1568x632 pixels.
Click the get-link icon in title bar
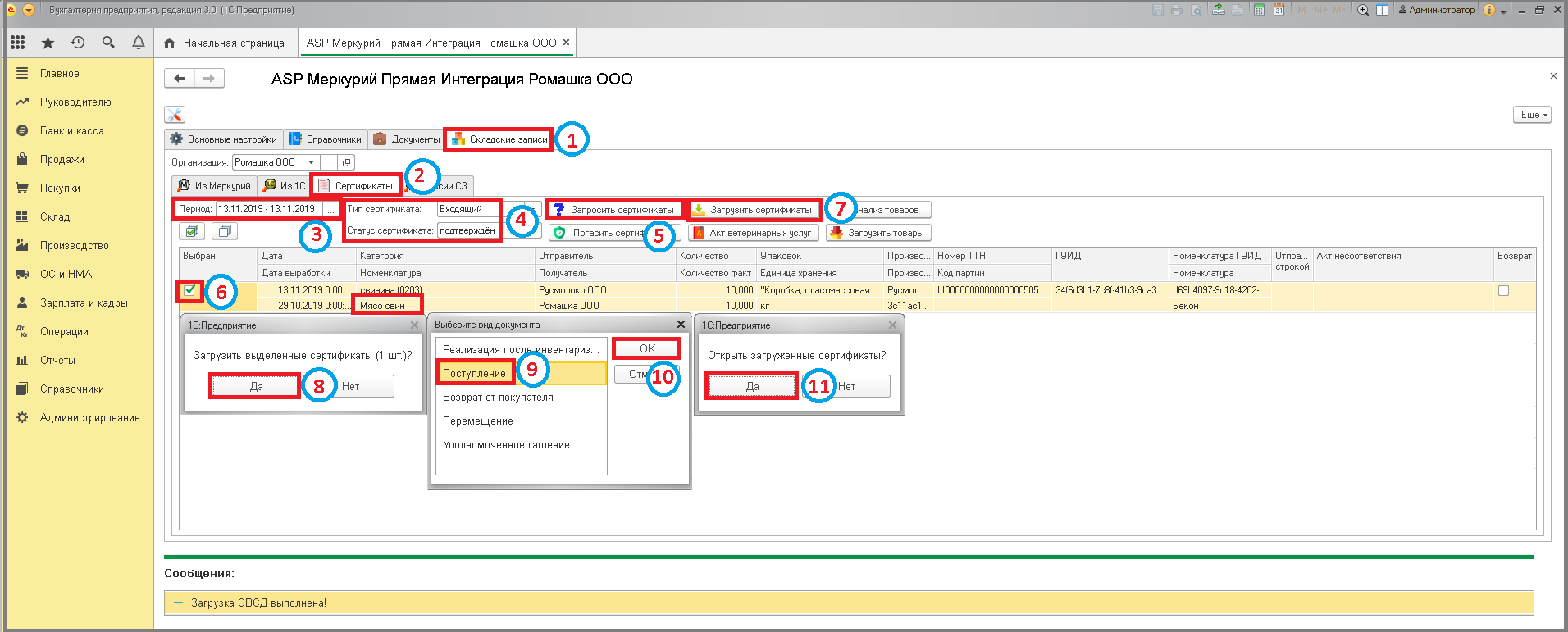pyautogui.click(x=1219, y=10)
